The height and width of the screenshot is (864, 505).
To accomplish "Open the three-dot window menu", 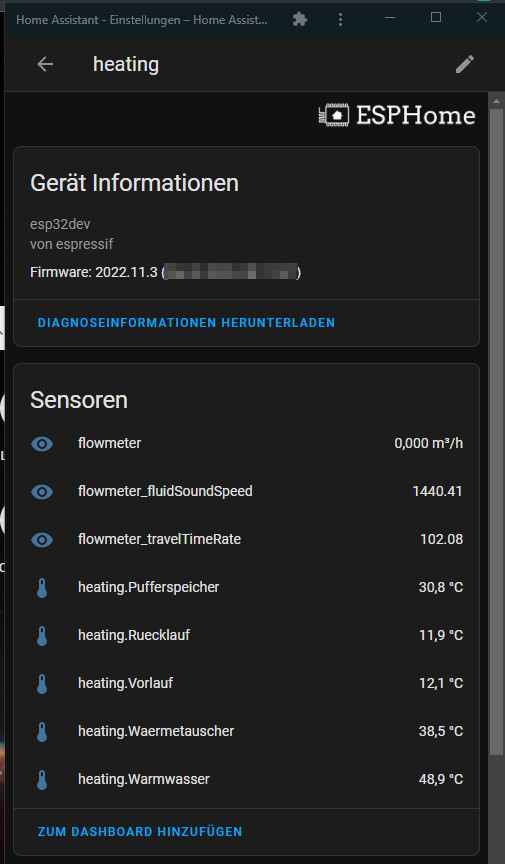I will (340, 20).
